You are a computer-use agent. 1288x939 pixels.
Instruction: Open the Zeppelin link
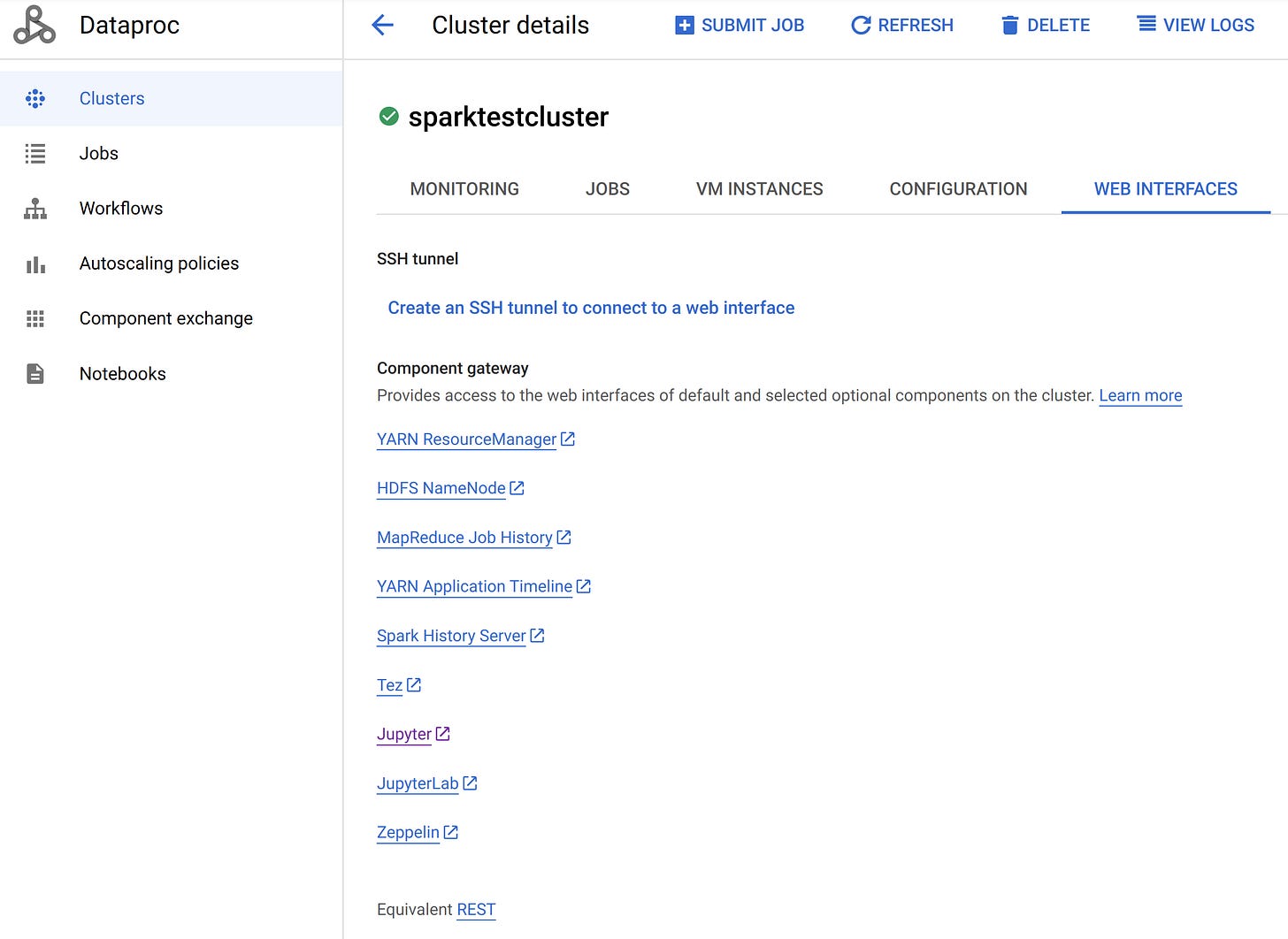pos(408,832)
